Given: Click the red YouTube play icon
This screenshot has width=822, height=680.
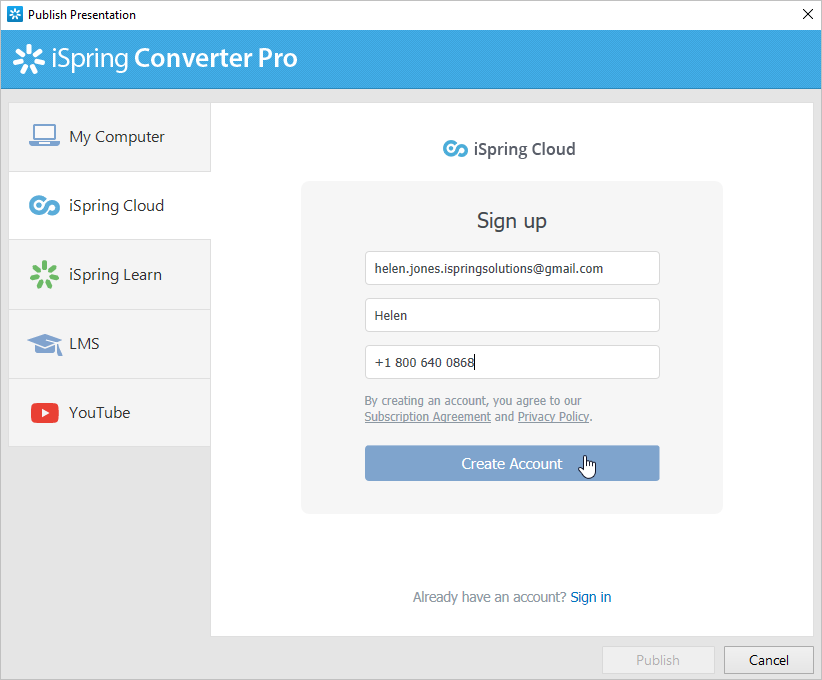Looking at the screenshot, I should click(x=45, y=413).
